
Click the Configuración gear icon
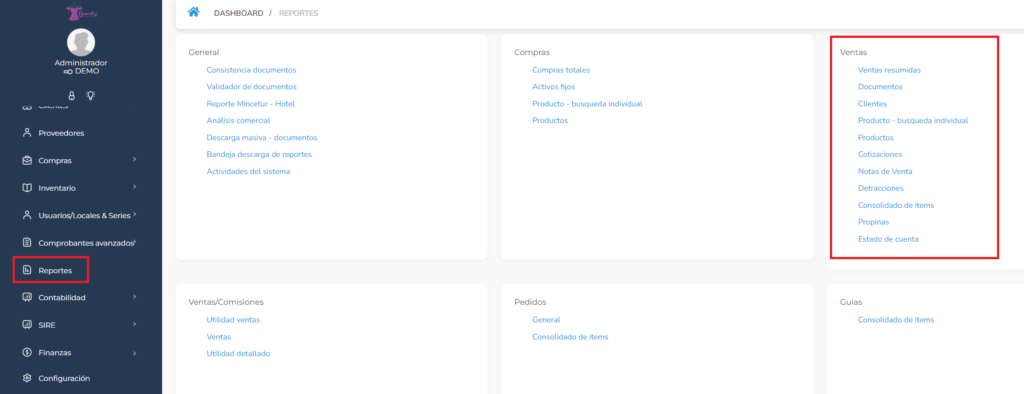coord(27,378)
